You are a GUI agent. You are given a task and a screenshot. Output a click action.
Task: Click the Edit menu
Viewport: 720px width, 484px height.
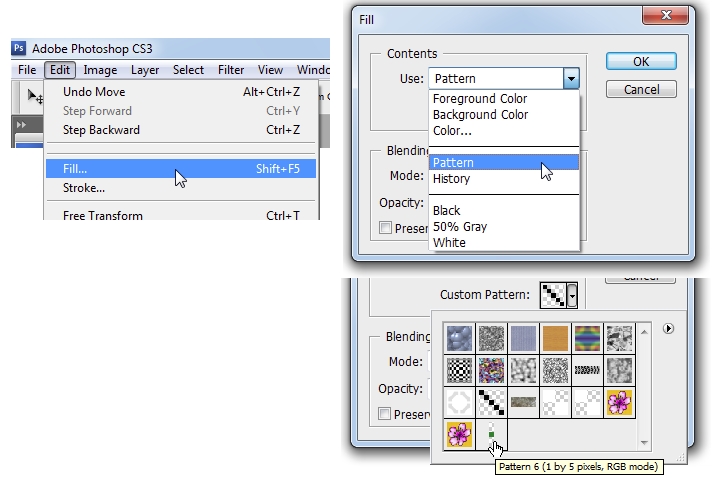[60, 70]
